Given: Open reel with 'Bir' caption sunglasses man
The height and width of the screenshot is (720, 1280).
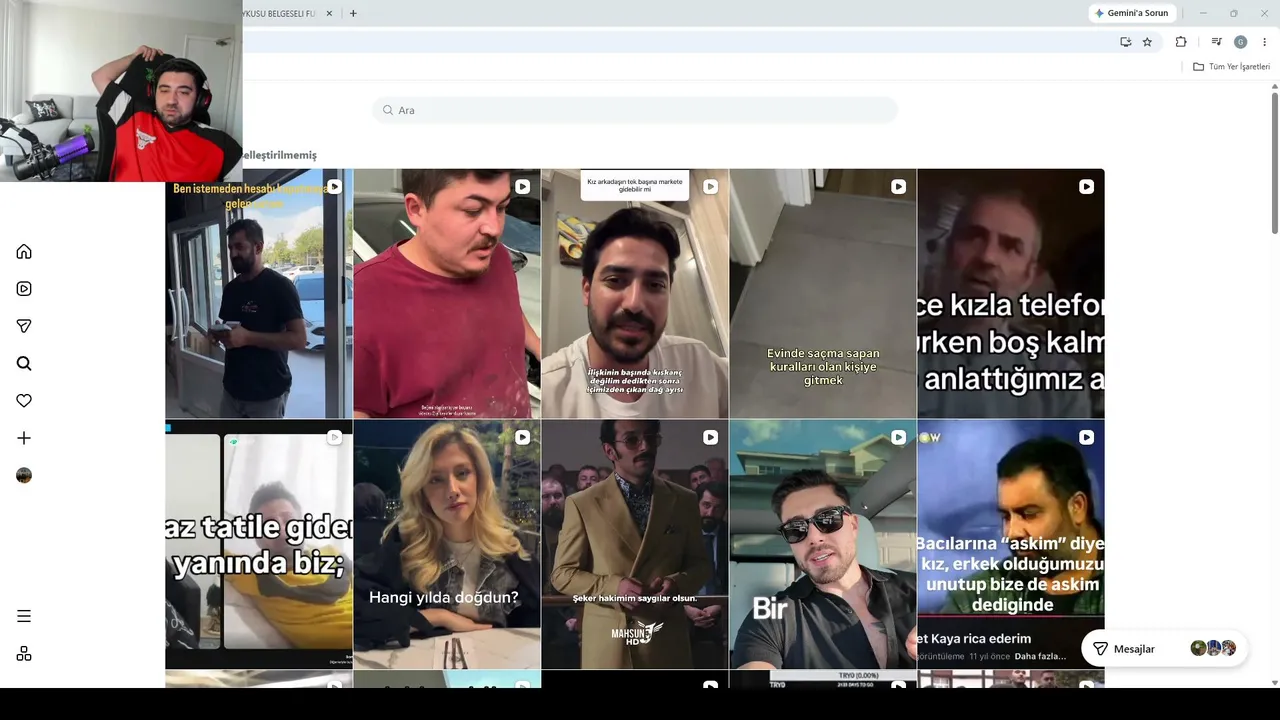Looking at the screenshot, I should [823, 544].
